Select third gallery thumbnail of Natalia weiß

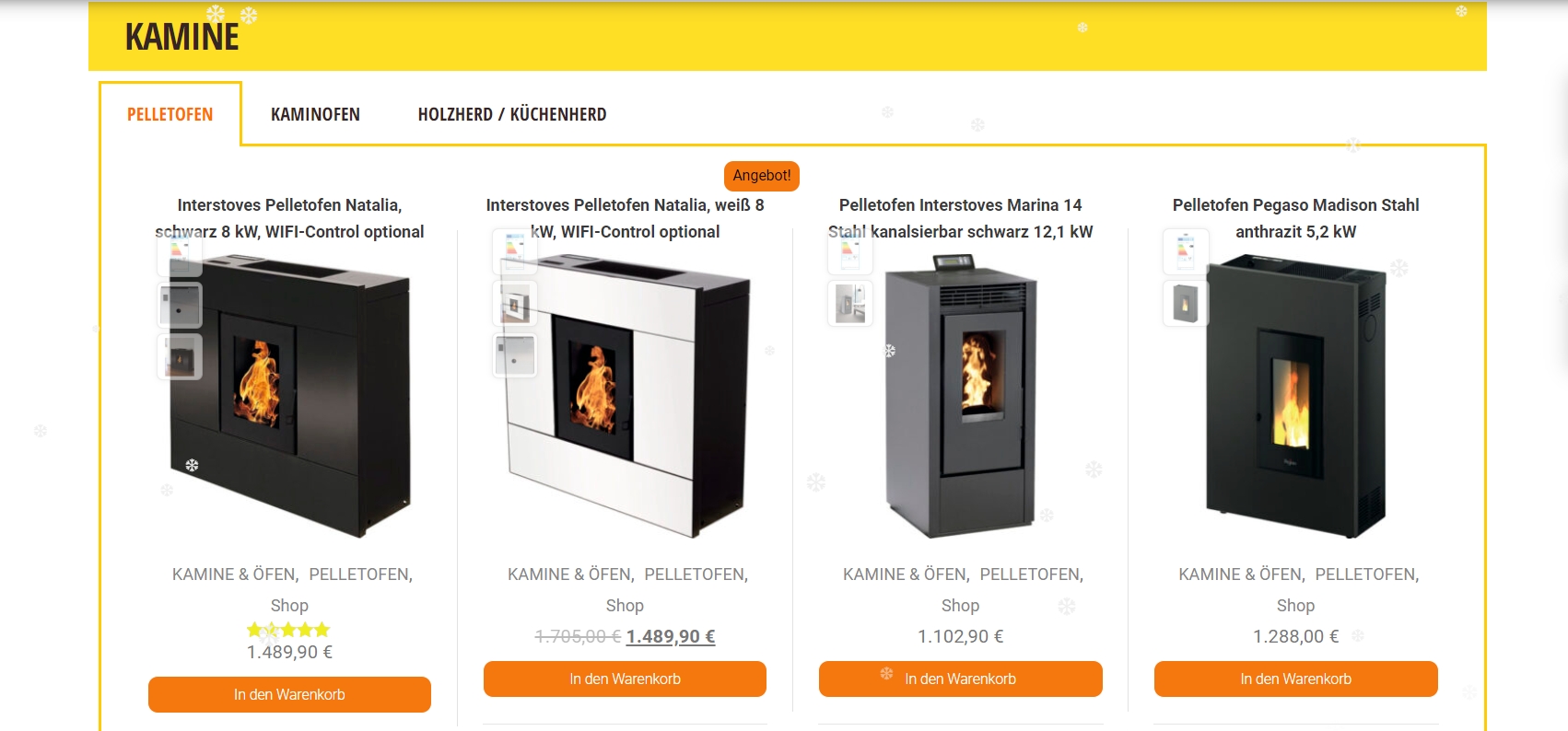(515, 355)
